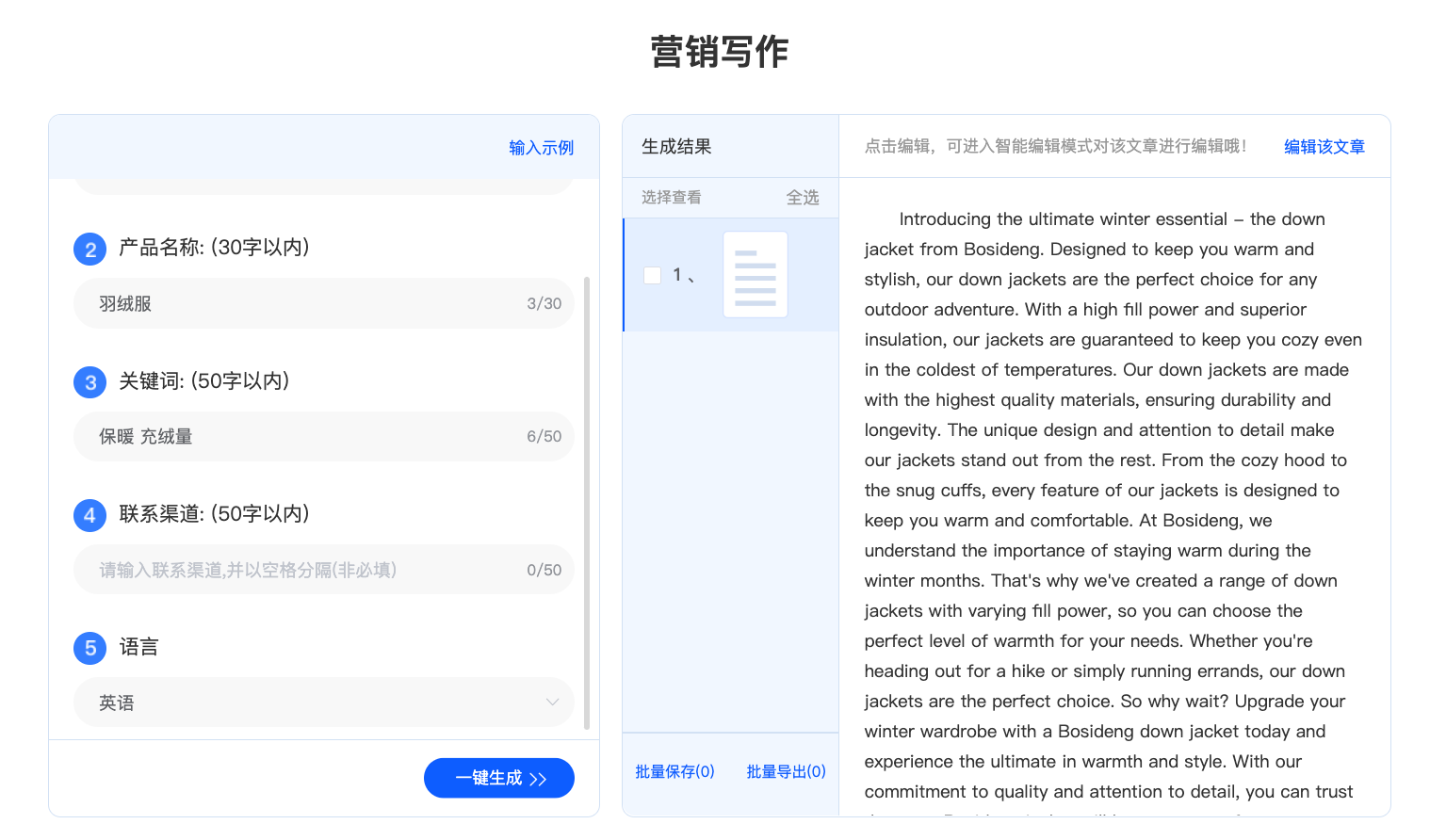The image size is (1430, 840).
Task: Click 编辑该文章 to edit the article
Action: point(1324,147)
